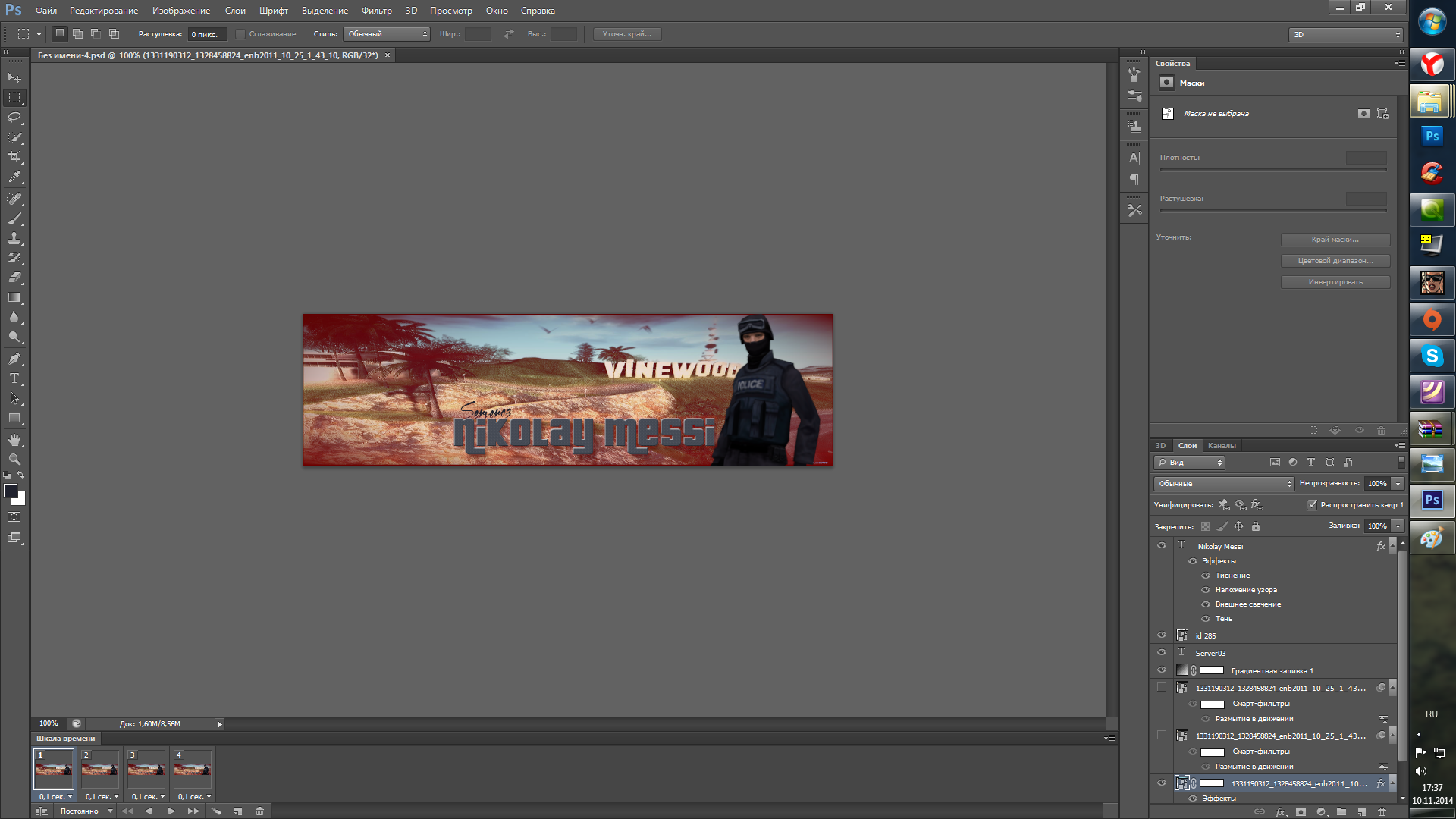
Task: Hide the Nikolay Messi text layer
Action: click(x=1162, y=546)
